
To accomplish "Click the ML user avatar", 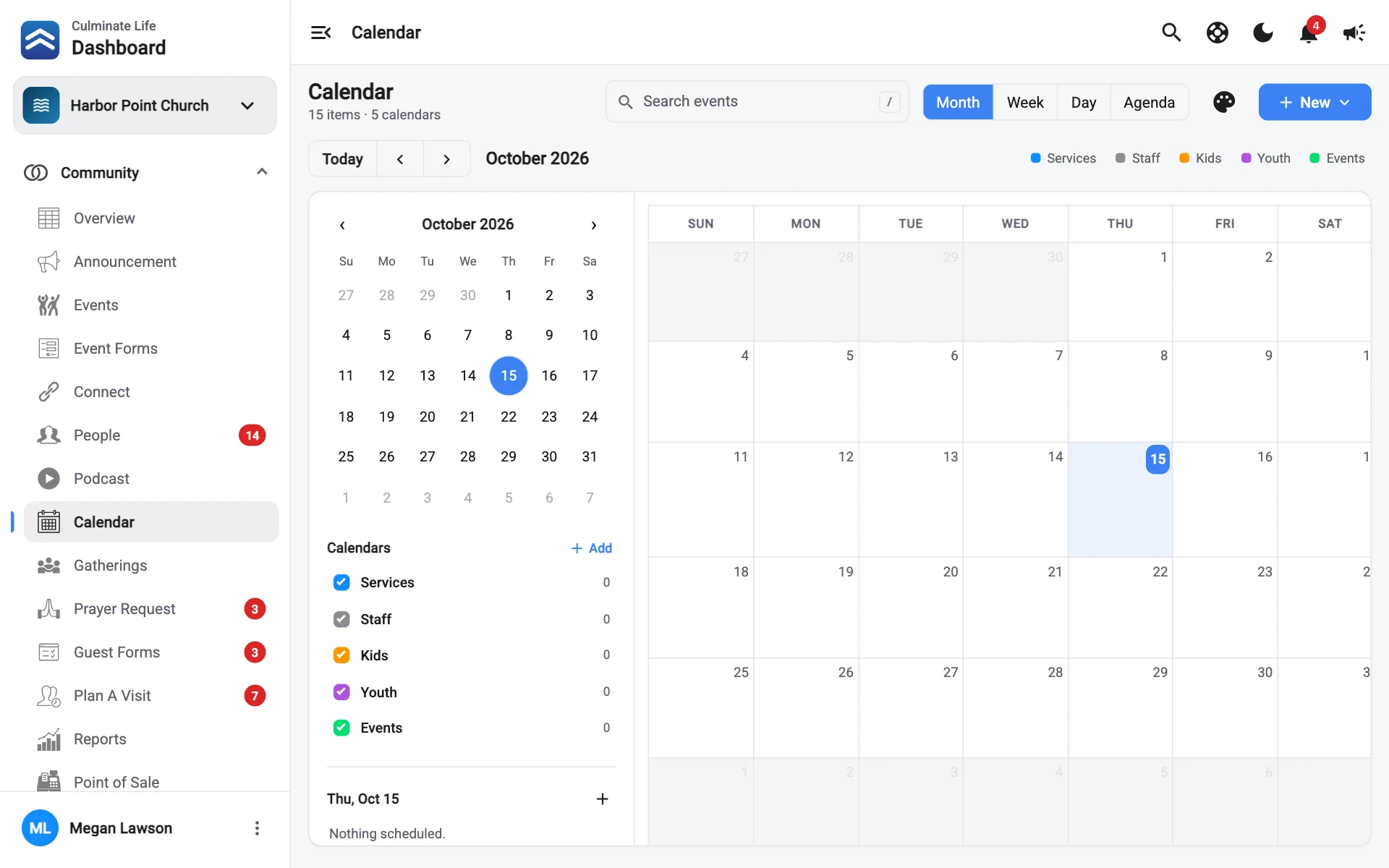I will pos(40,828).
